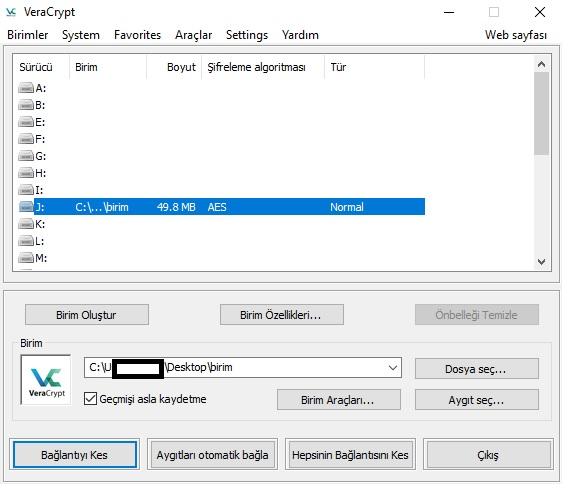The width and height of the screenshot is (562, 484).
Task: Select the A: drive icon
Action: point(26,88)
